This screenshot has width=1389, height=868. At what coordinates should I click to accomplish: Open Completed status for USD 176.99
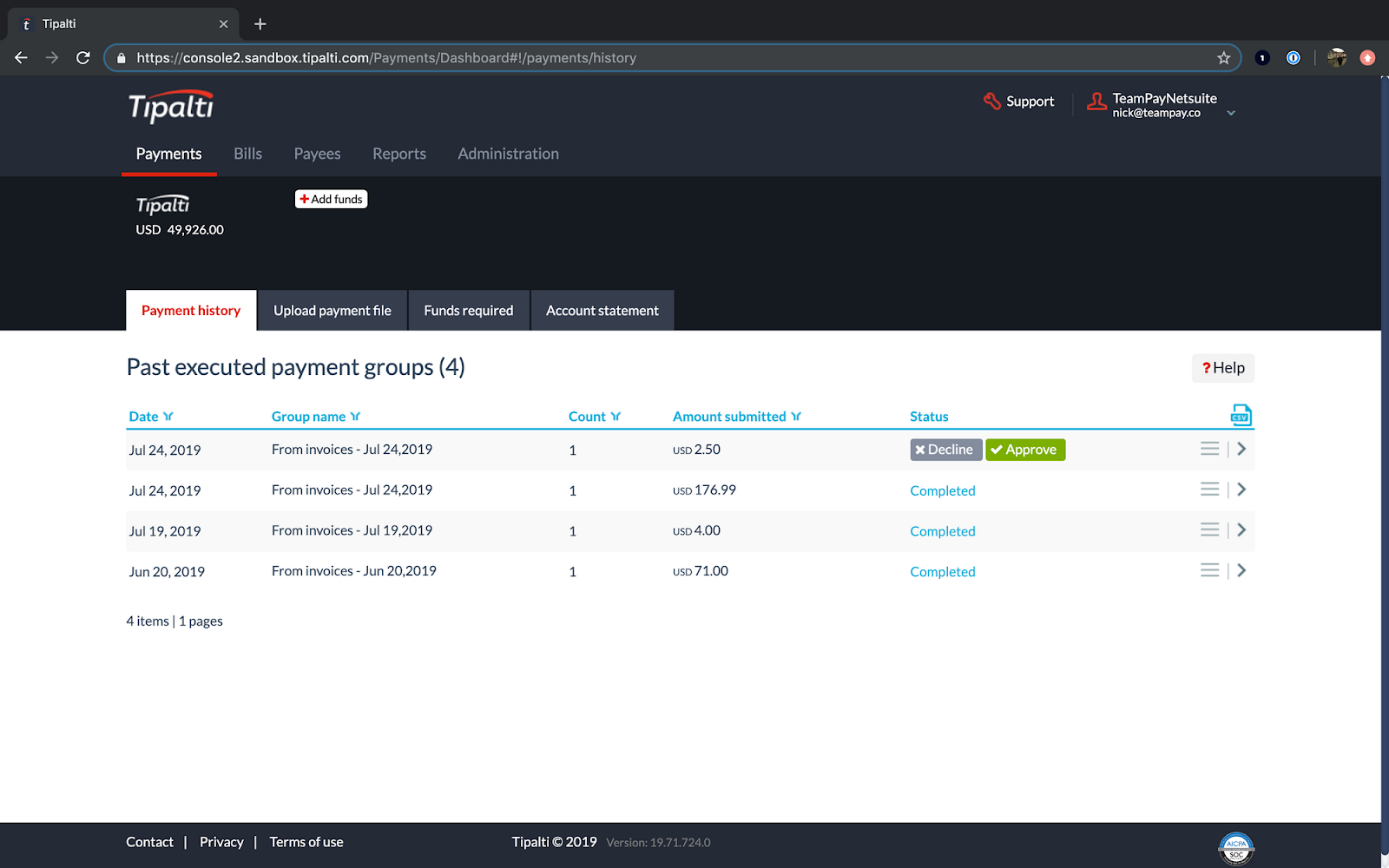[943, 490]
